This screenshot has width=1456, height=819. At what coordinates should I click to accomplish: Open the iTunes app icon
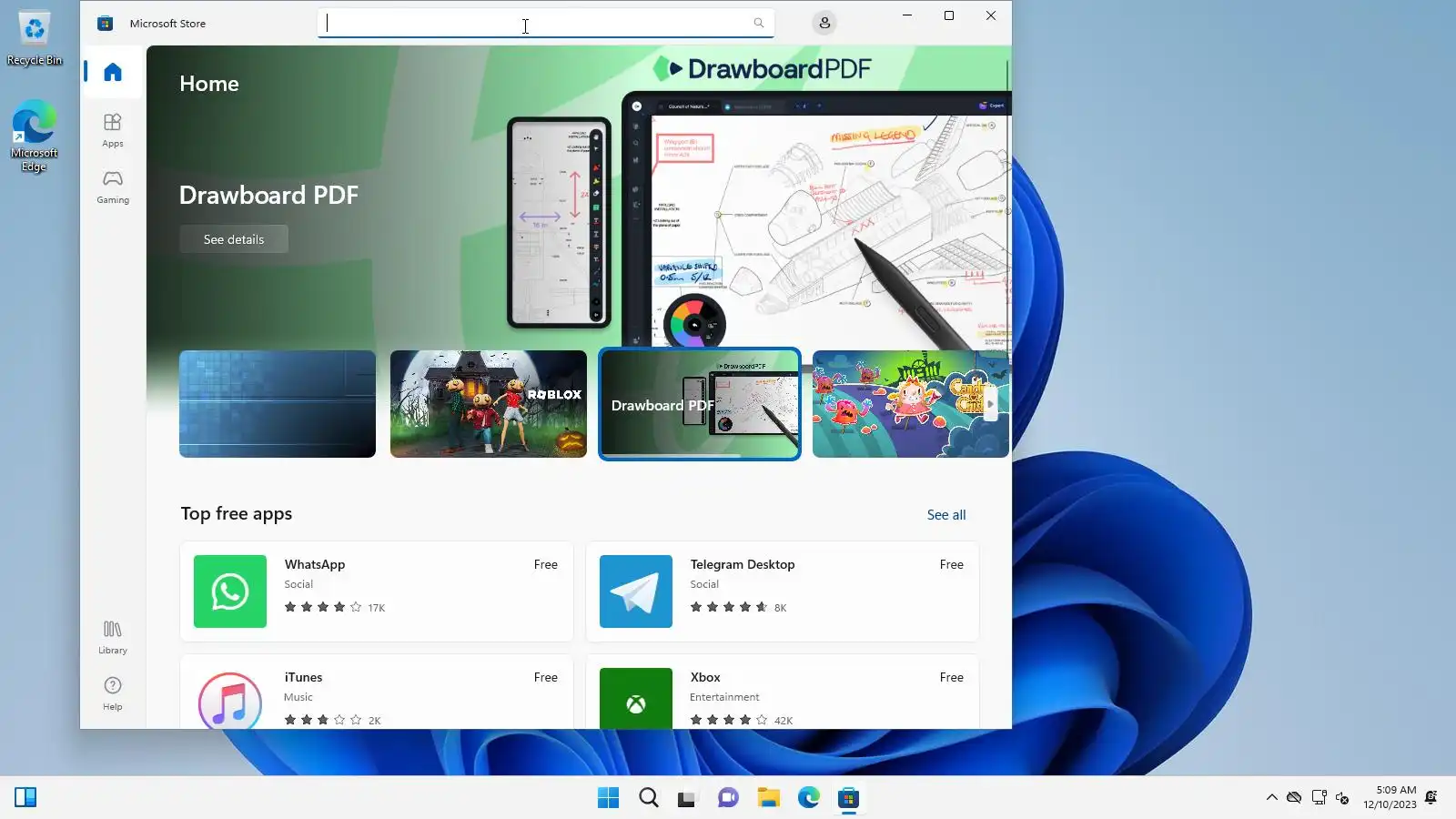[x=230, y=699]
